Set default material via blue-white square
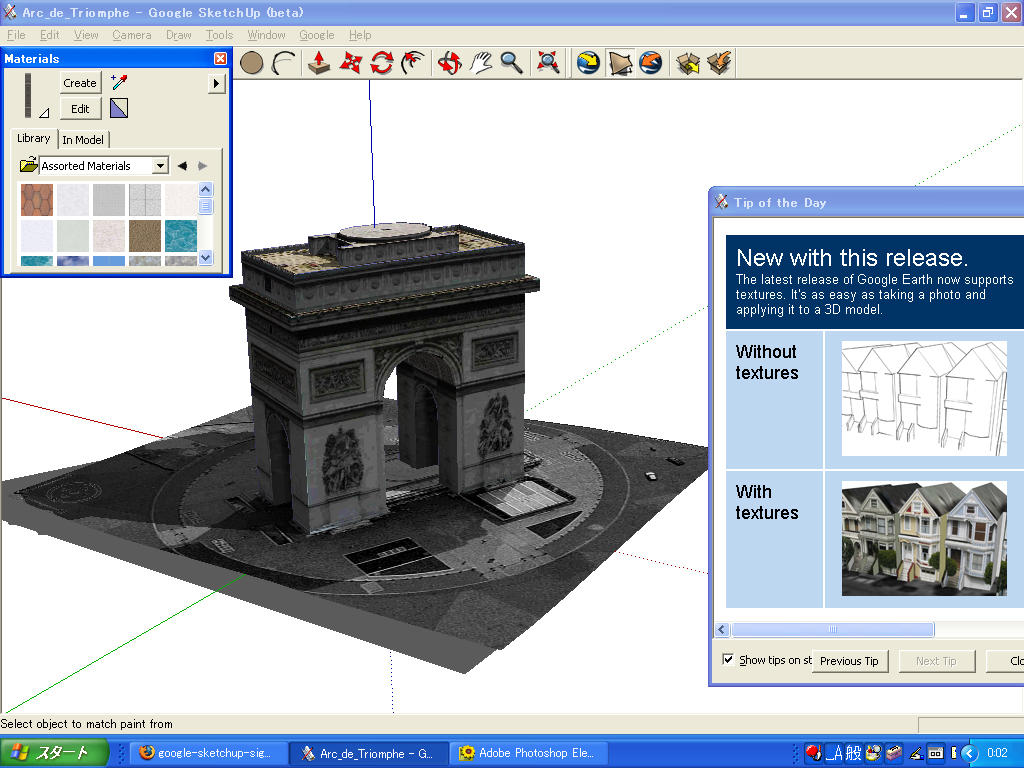This screenshot has height=768, width=1024. 119,108
